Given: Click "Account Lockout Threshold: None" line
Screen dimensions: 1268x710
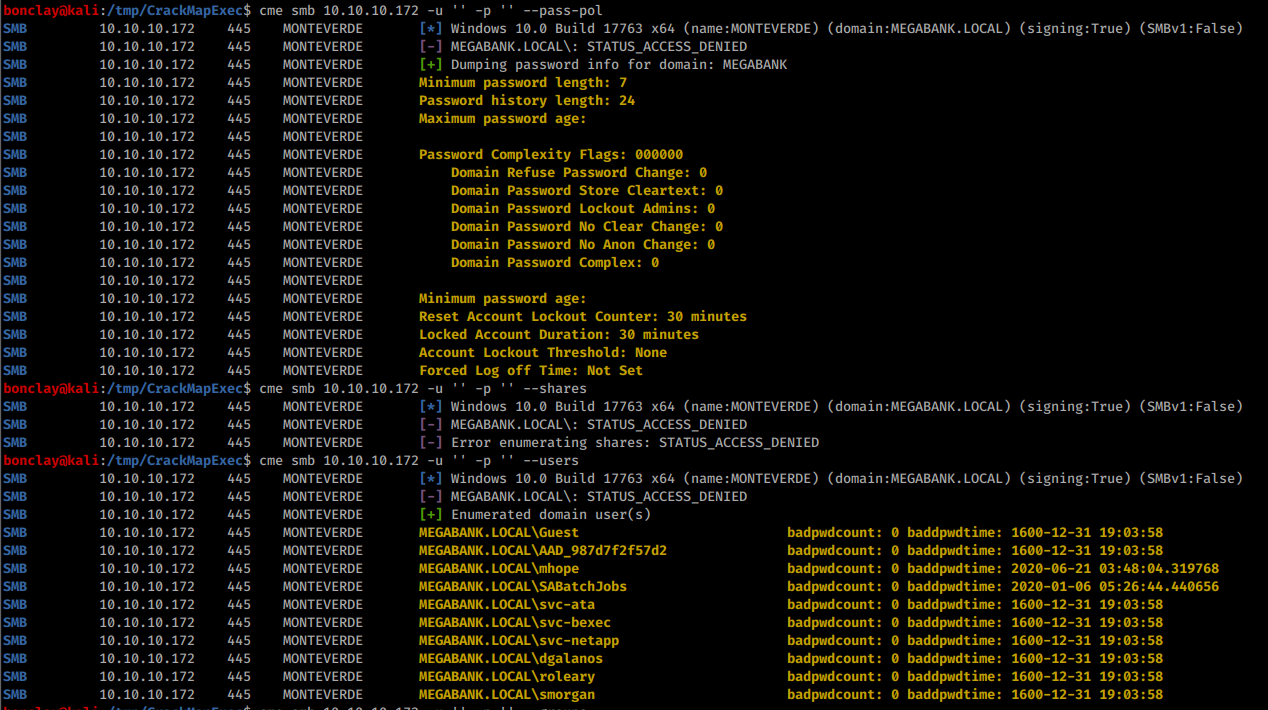Looking at the screenshot, I should pyautogui.click(x=542, y=353).
